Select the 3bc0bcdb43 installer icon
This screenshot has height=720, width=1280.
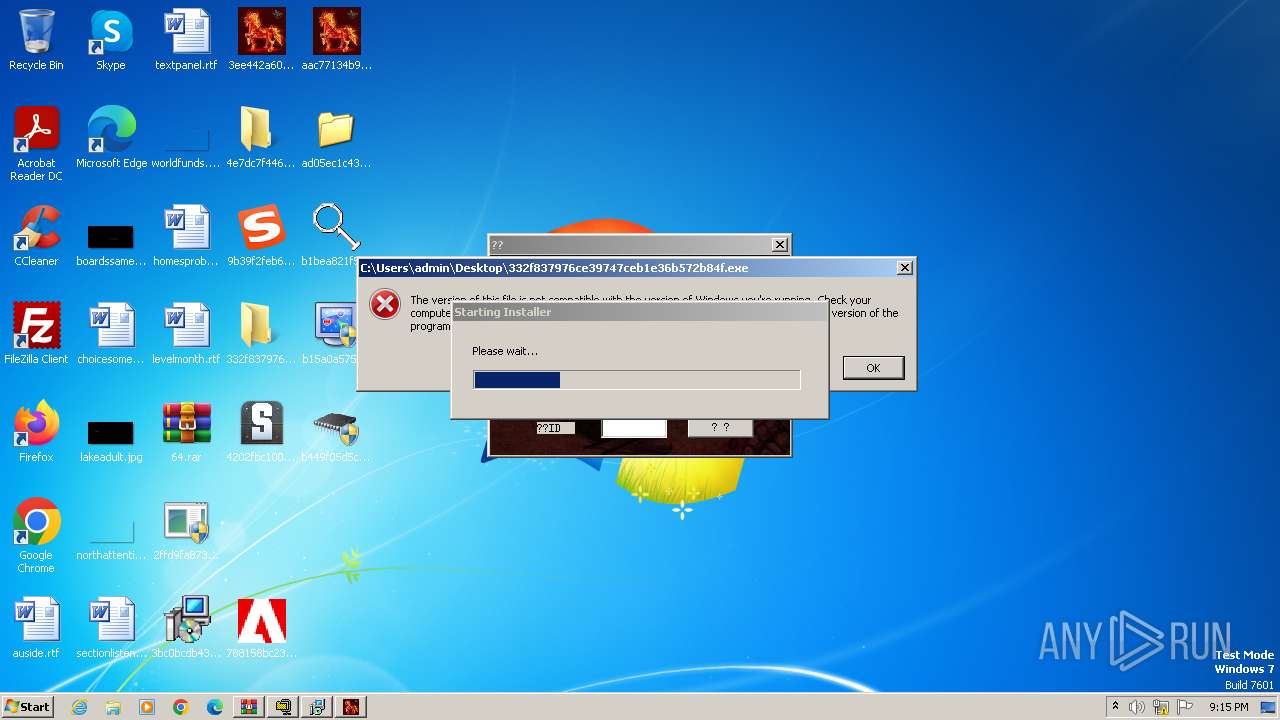[x=186, y=628]
